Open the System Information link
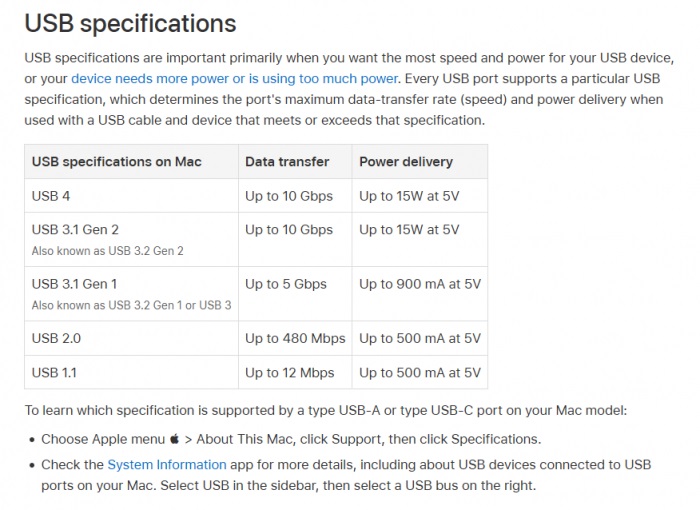The image size is (700, 510). 166,464
